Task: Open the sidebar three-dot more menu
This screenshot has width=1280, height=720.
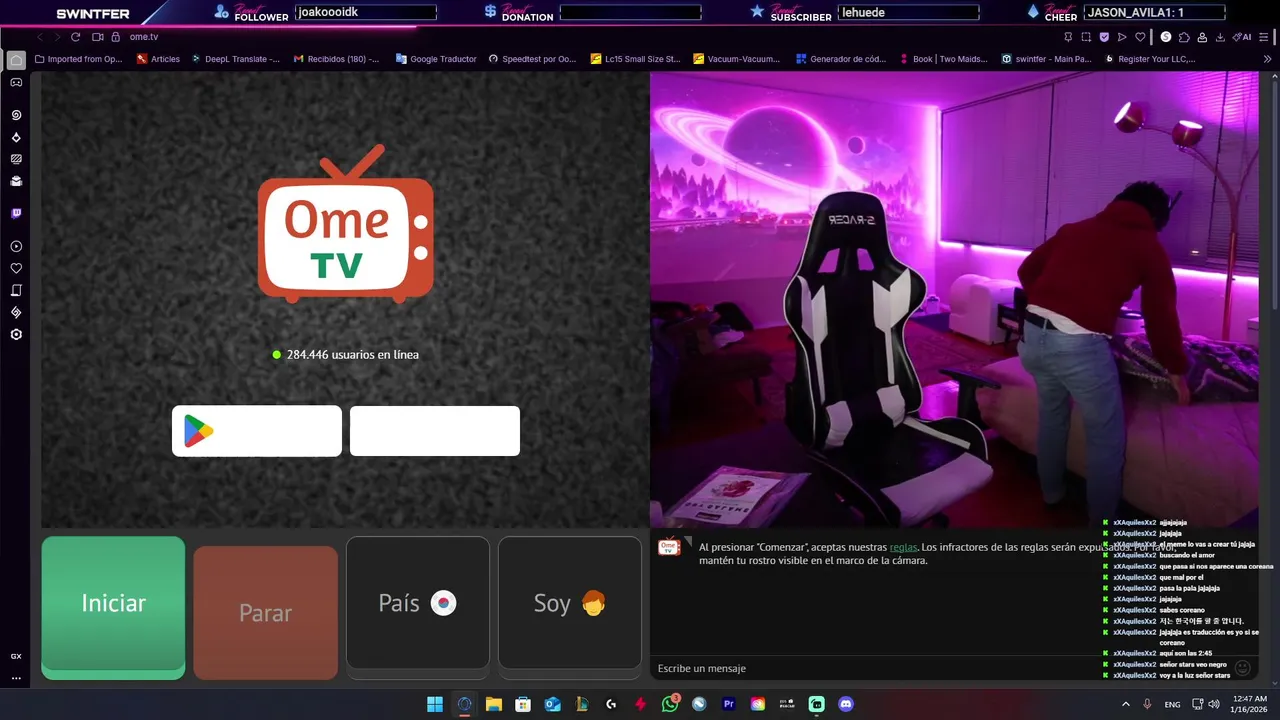Action: (16, 678)
